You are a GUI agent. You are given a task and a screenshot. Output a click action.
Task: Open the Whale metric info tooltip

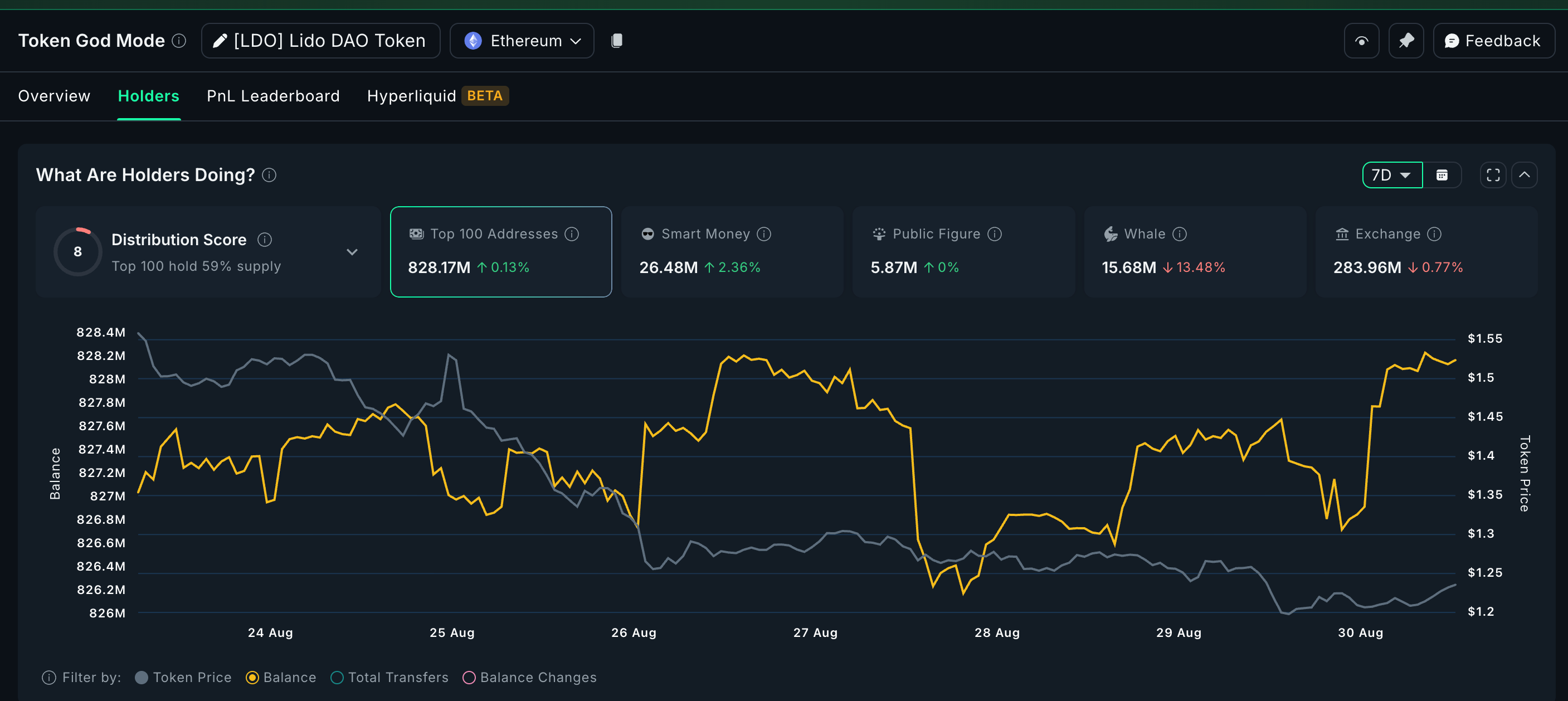pyautogui.click(x=1180, y=233)
